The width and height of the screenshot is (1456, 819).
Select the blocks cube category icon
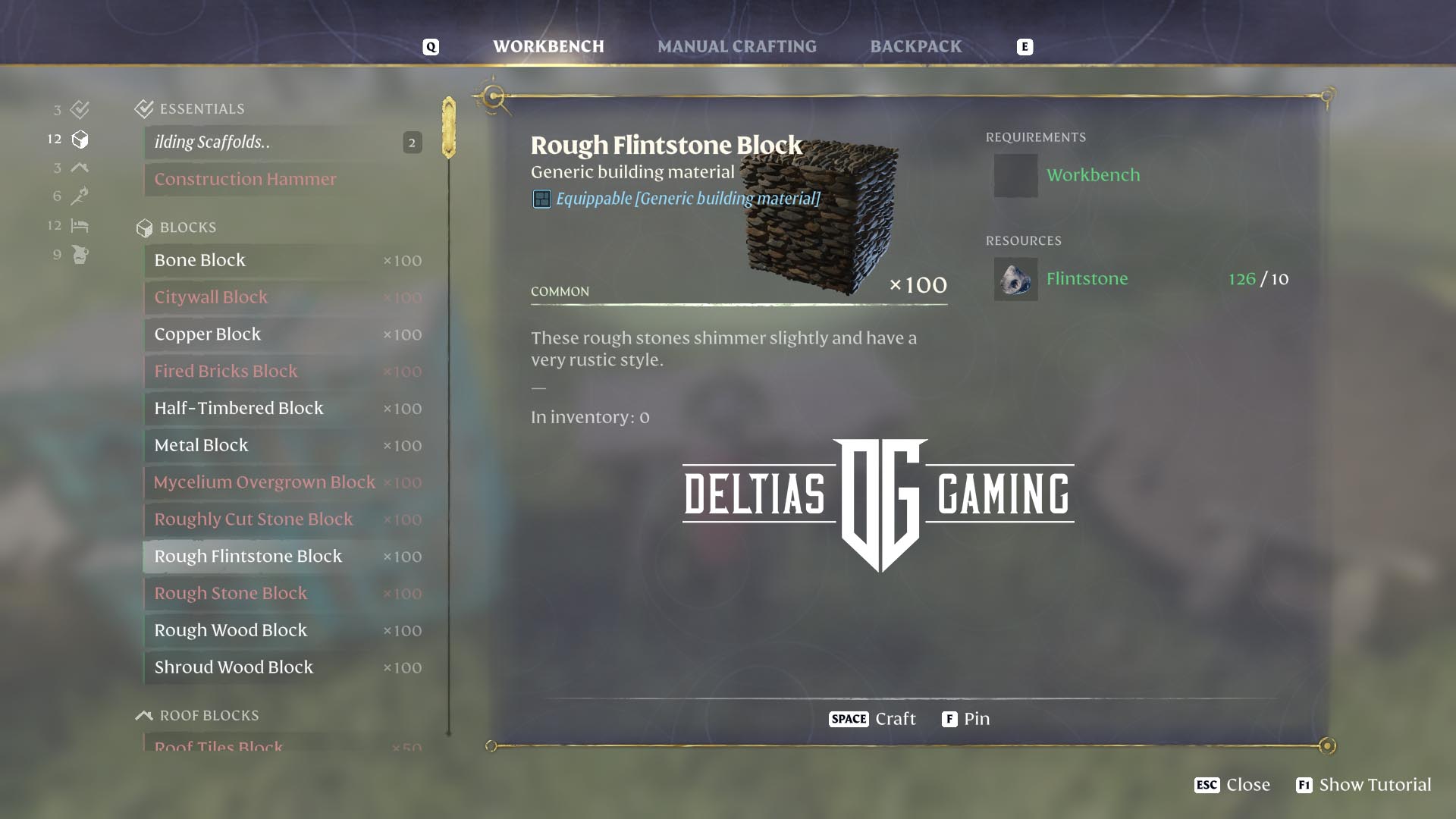[80, 140]
